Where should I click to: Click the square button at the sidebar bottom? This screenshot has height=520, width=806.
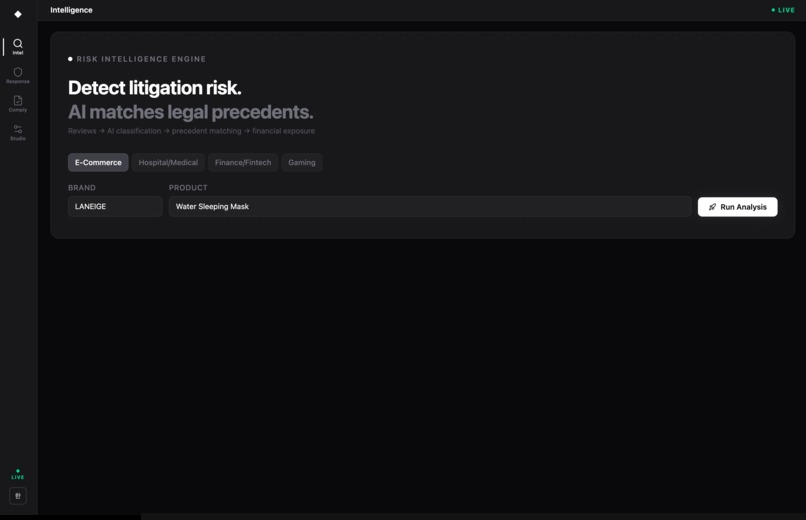[x=18, y=496]
